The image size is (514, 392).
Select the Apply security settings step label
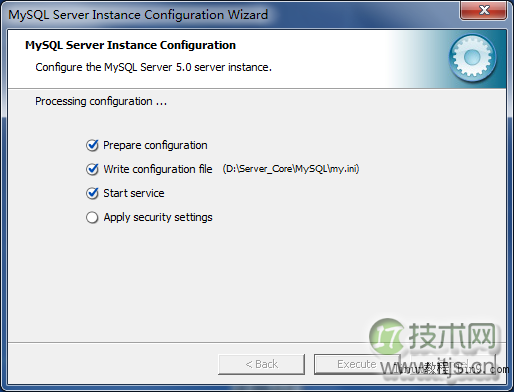158,217
